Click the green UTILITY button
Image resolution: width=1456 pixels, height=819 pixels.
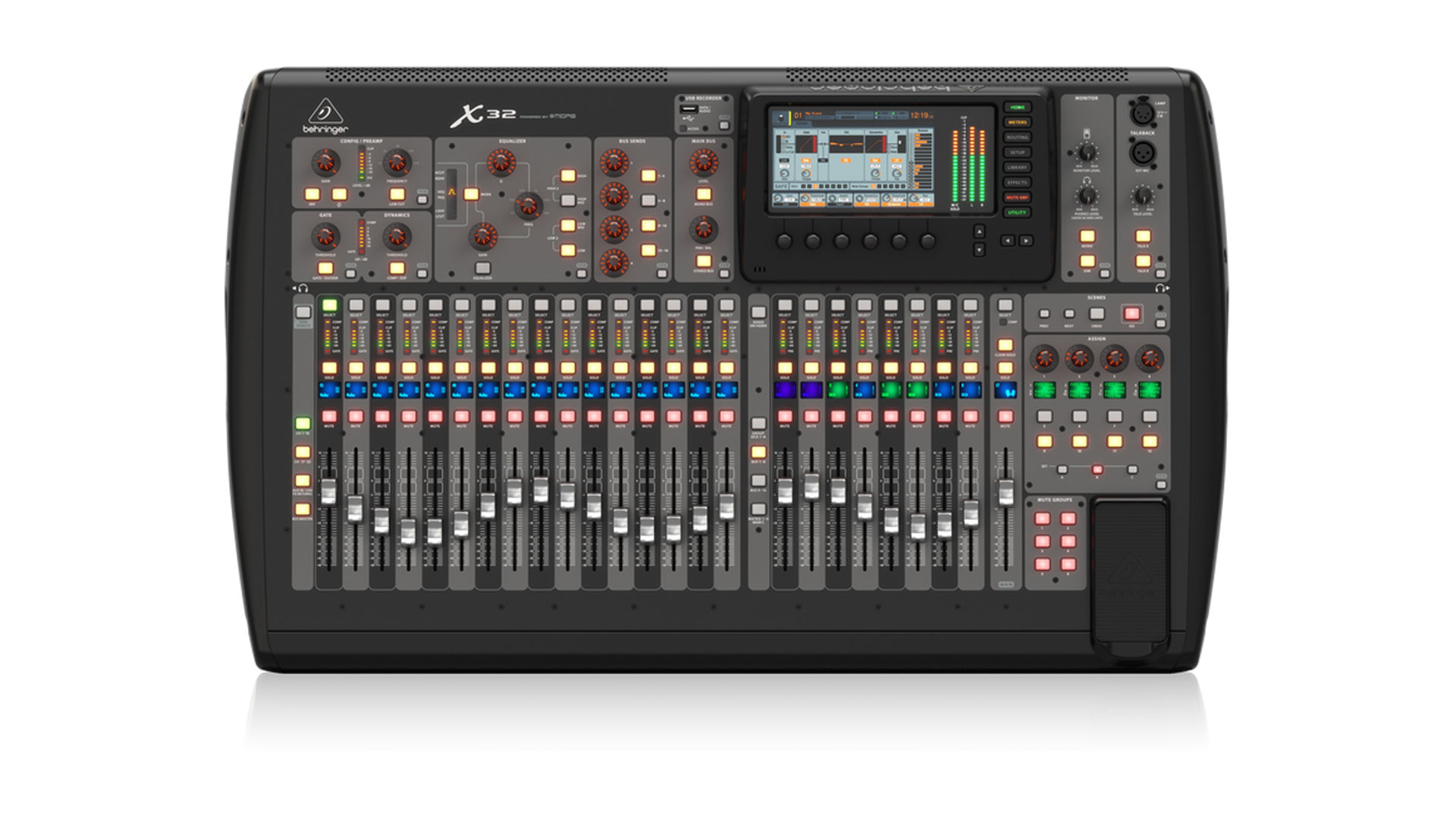pyautogui.click(x=1017, y=212)
